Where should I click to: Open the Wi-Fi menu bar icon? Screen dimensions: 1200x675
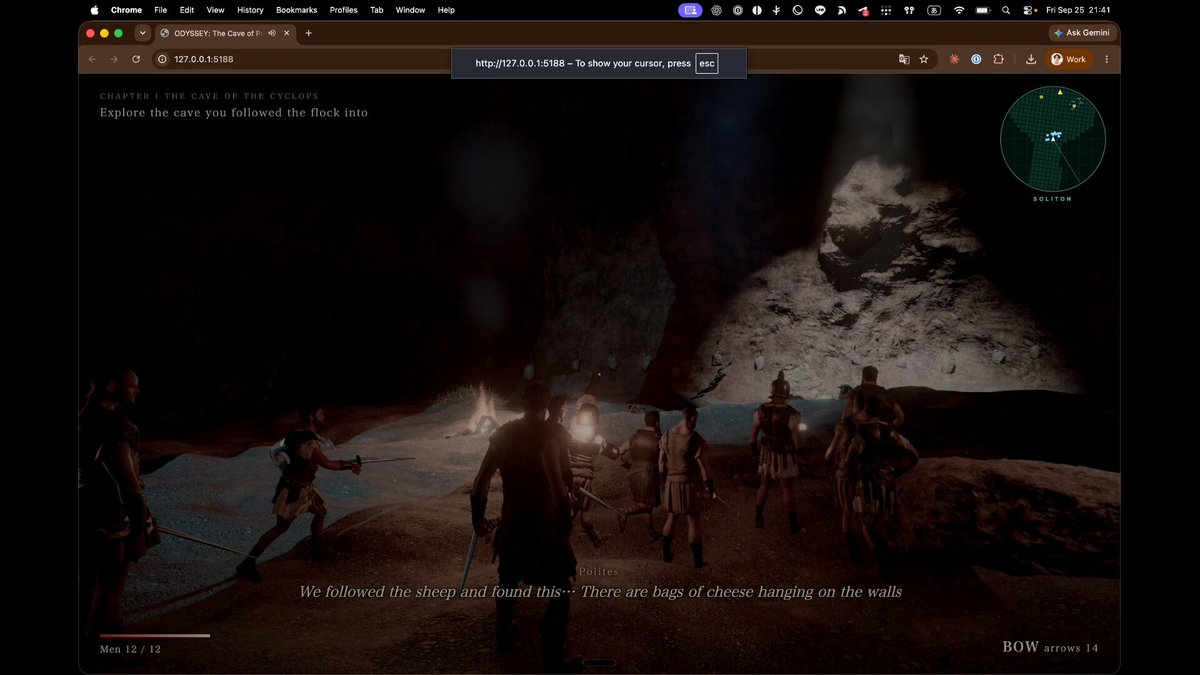[x=960, y=10]
